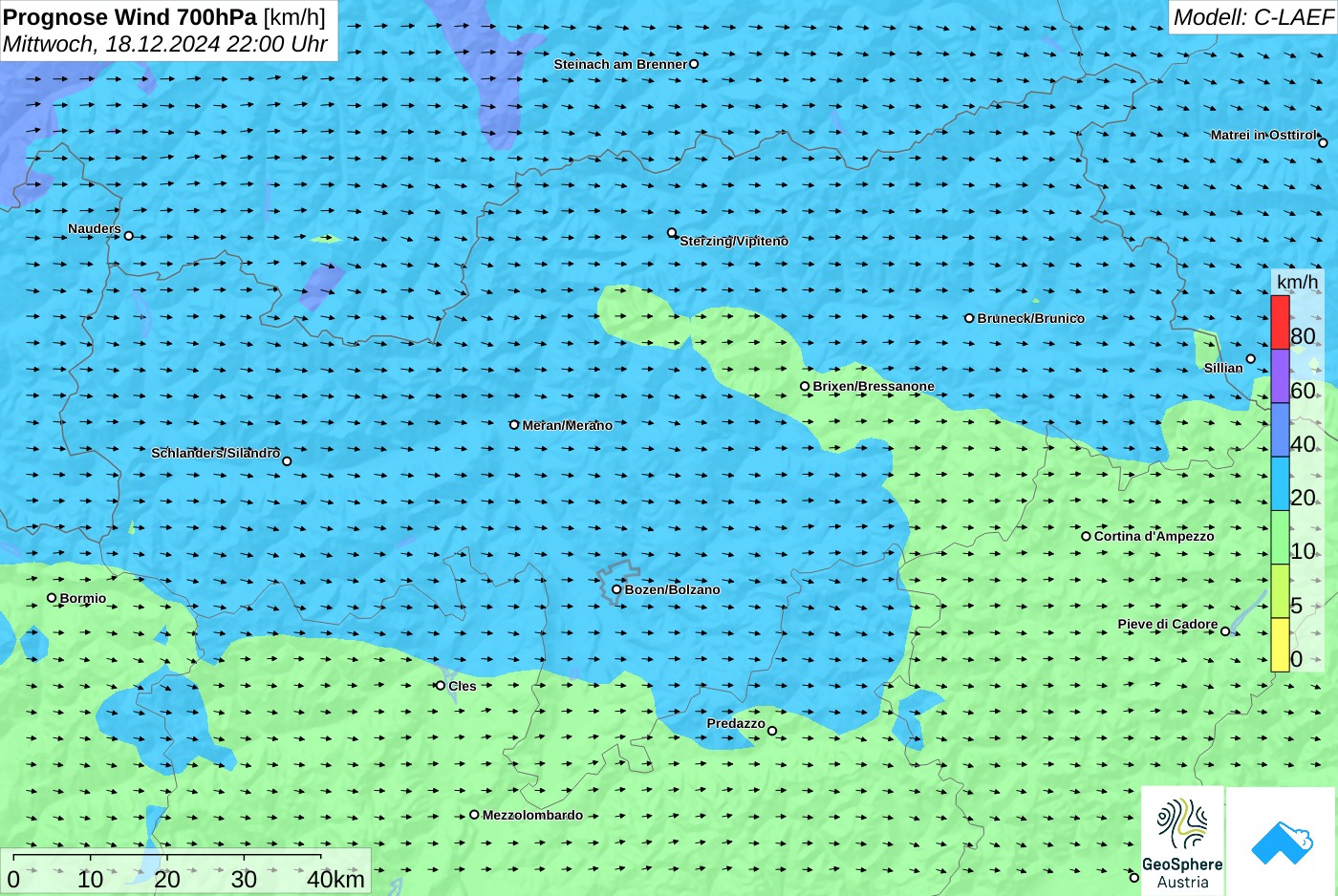The image size is (1338, 896).
Task: Click the date 'Mittwoch, 18.12.2024 22:00 Uhr'
Action: 165,44
